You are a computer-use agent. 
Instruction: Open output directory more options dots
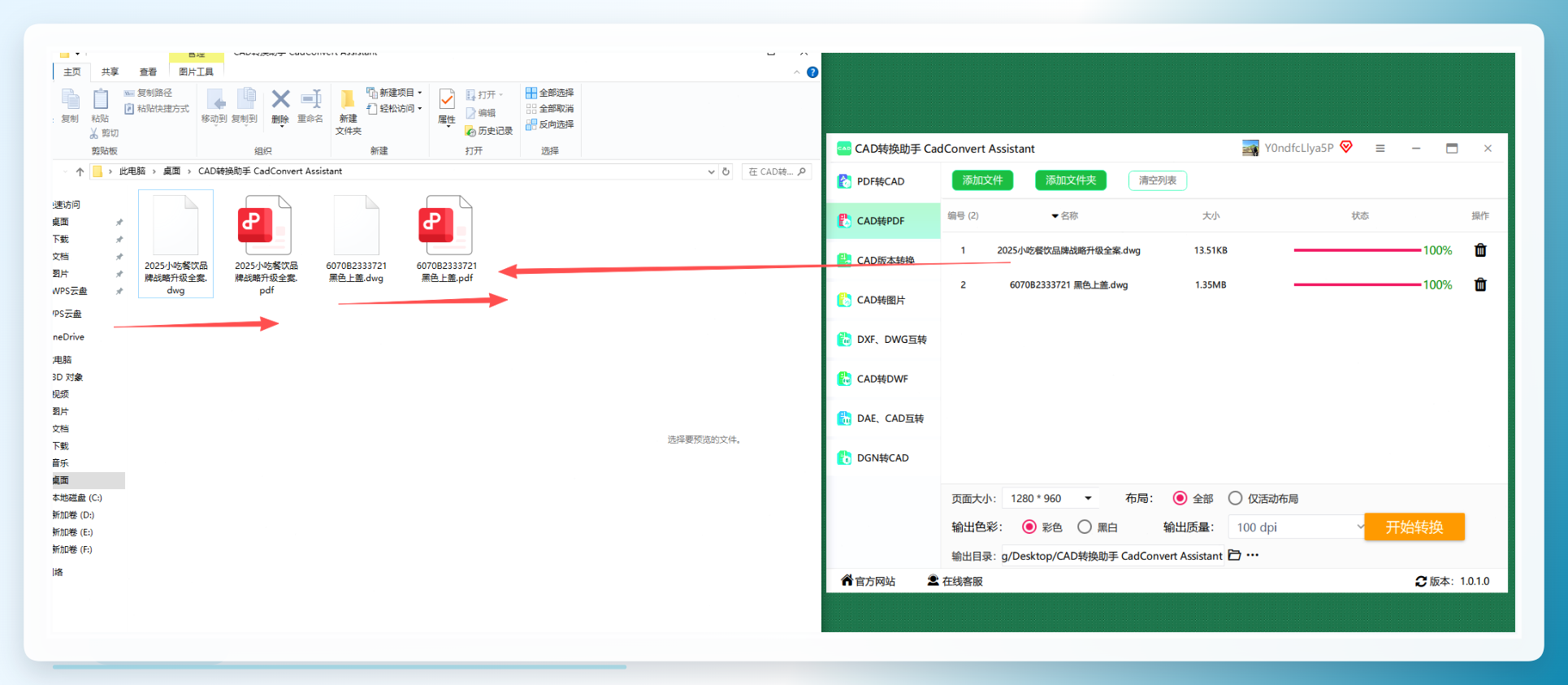coord(1253,555)
